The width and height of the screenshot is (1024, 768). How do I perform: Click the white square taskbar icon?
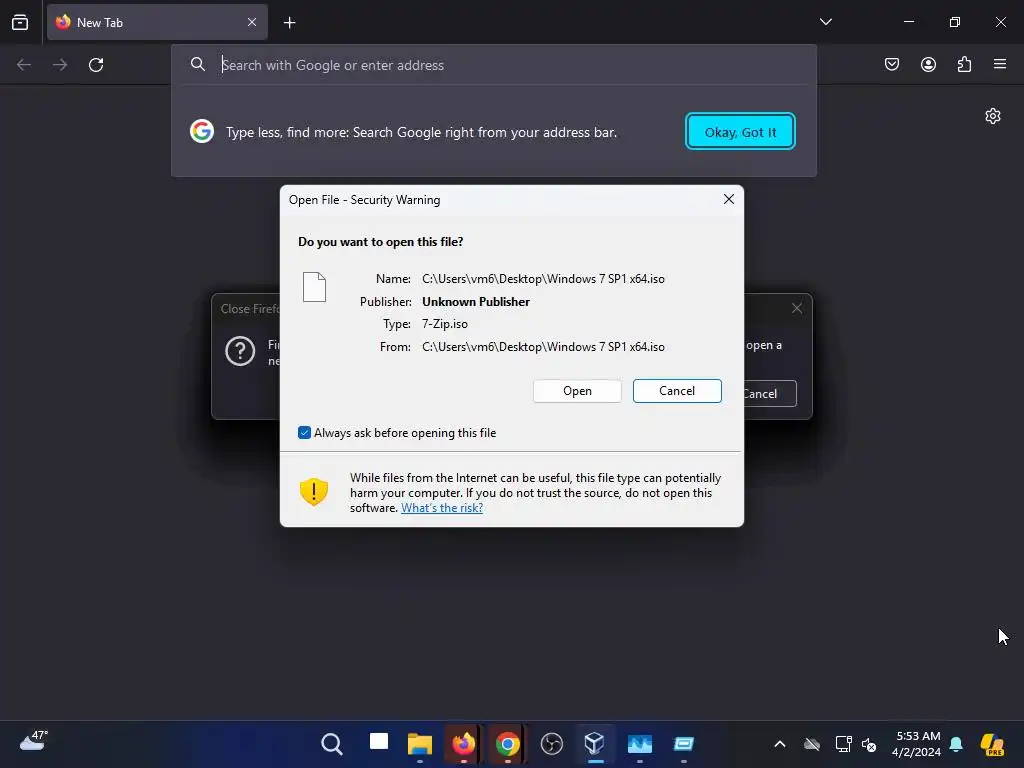(379, 742)
